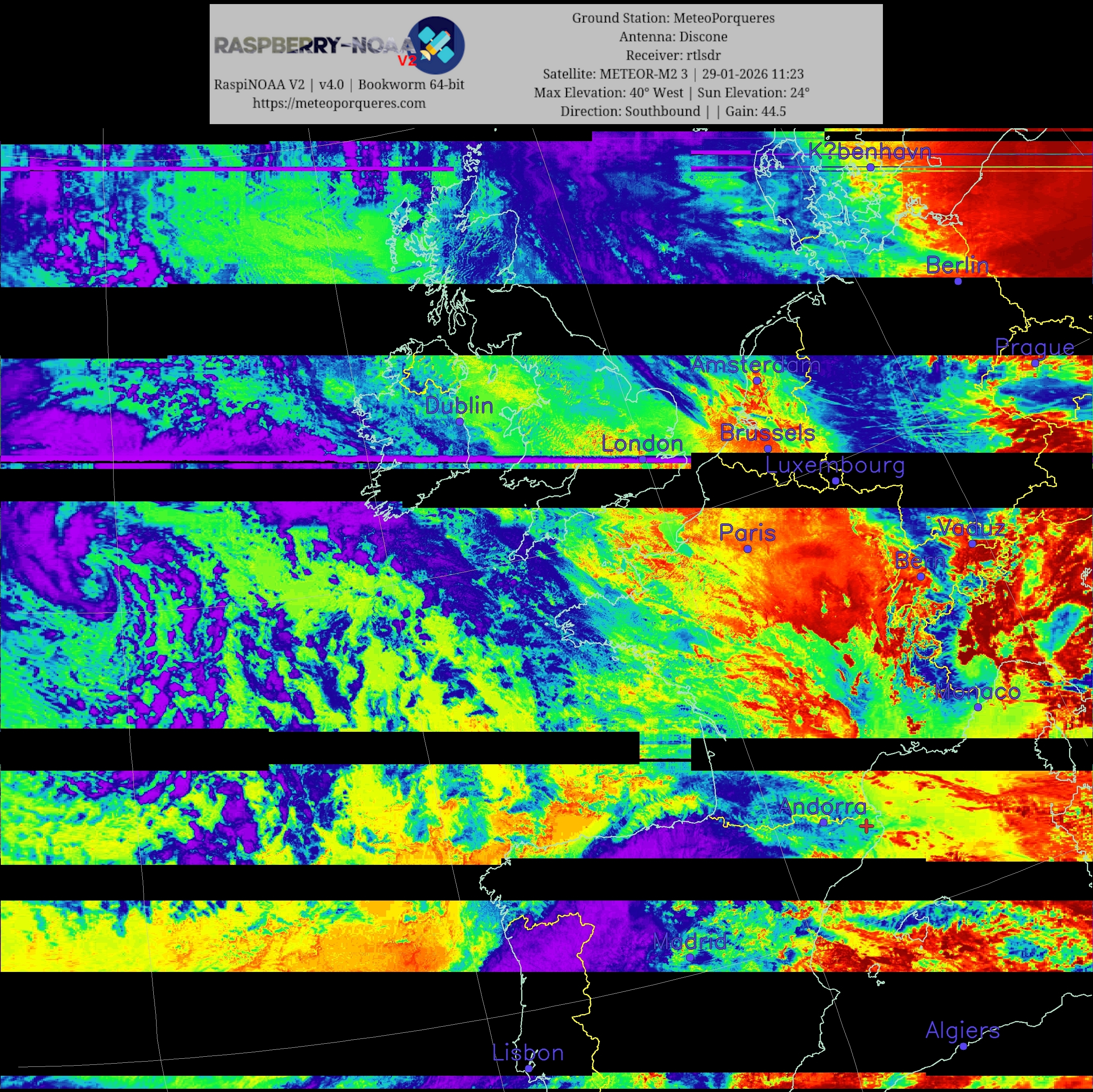Viewport: 1093px width, 1092px height.
Task: Click the Amsterdam city label
Action: coord(755,365)
